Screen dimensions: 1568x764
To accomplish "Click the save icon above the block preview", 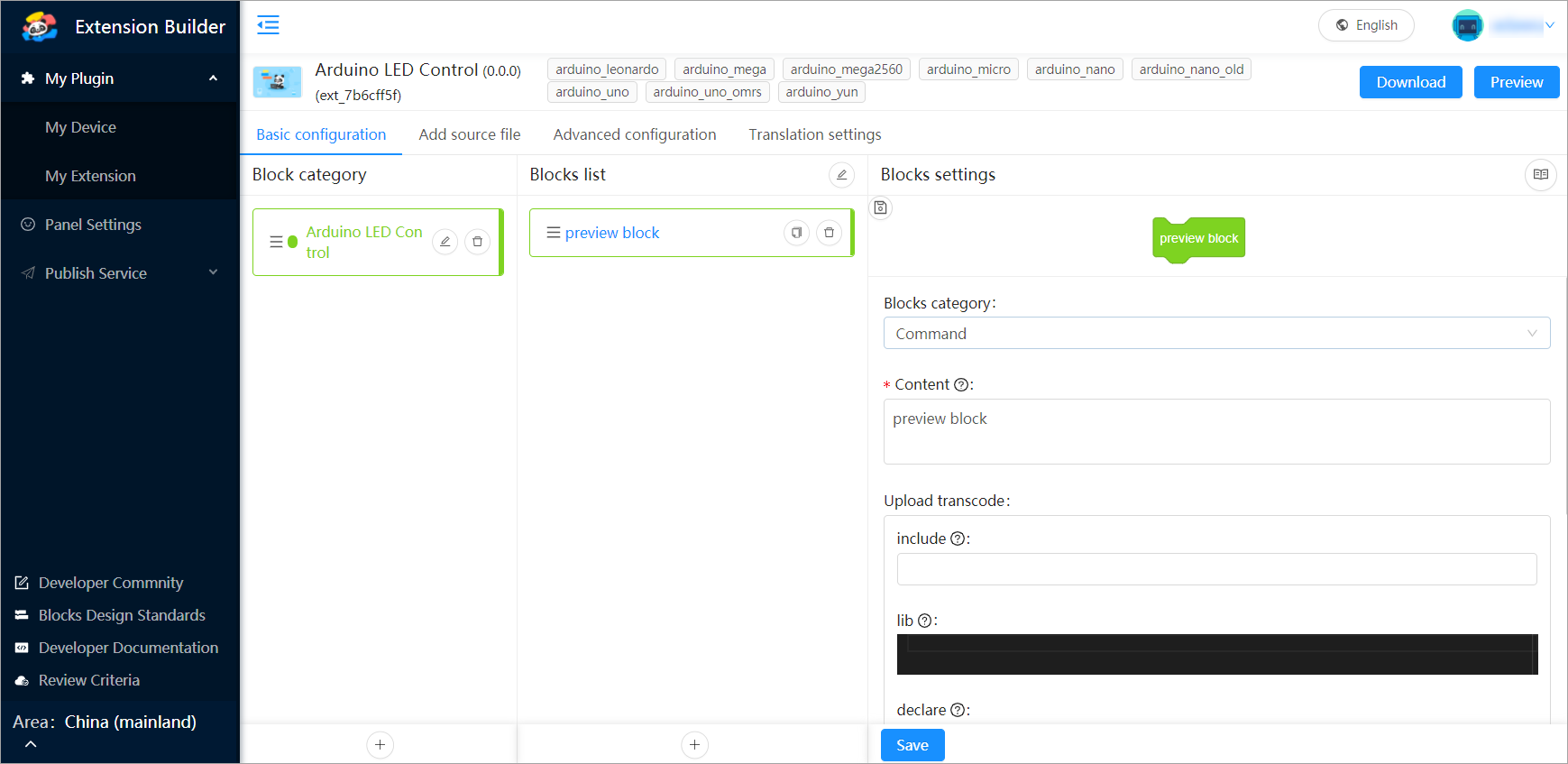I will [x=881, y=208].
